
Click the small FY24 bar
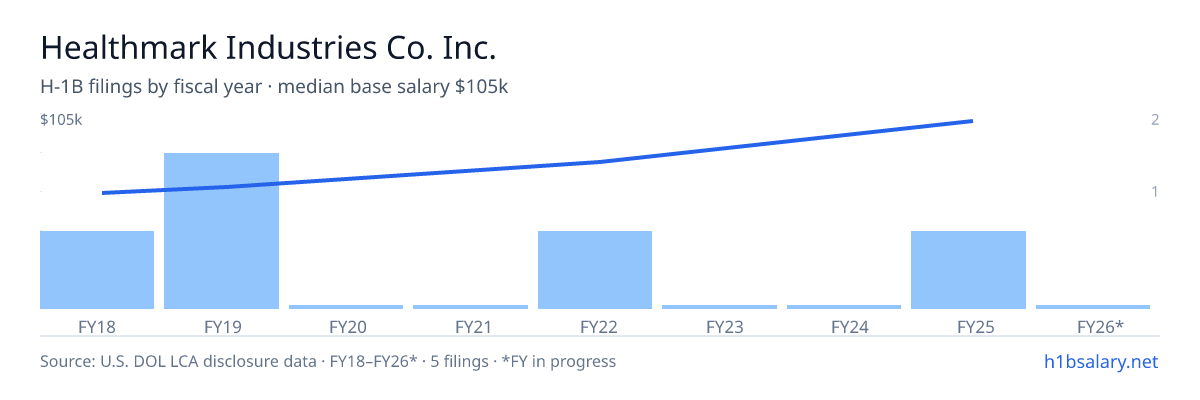pos(844,307)
